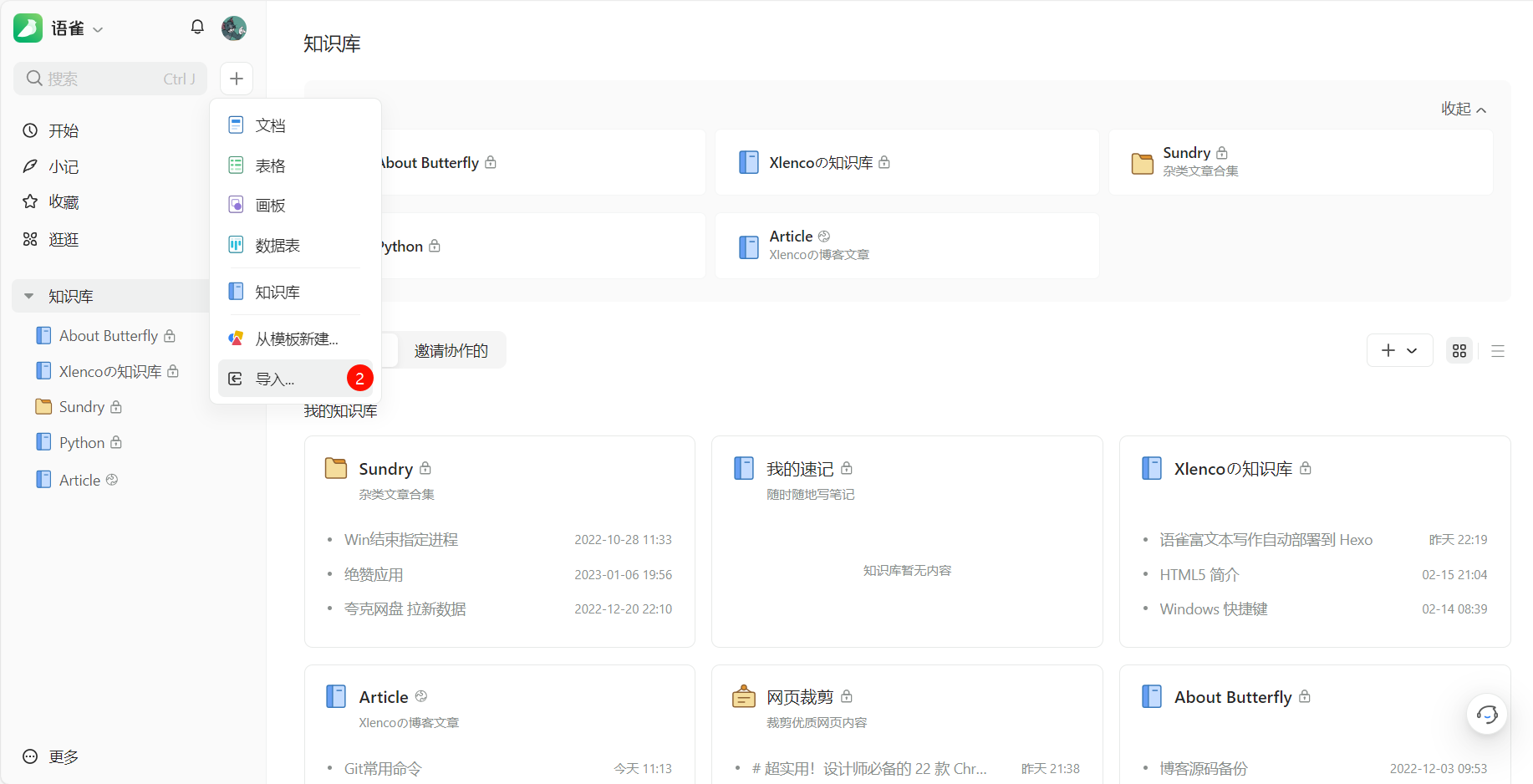Choose 导入... in the create menu
This screenshot has width=1533, height=784.
pyautogui.click(x=275, y=379)
